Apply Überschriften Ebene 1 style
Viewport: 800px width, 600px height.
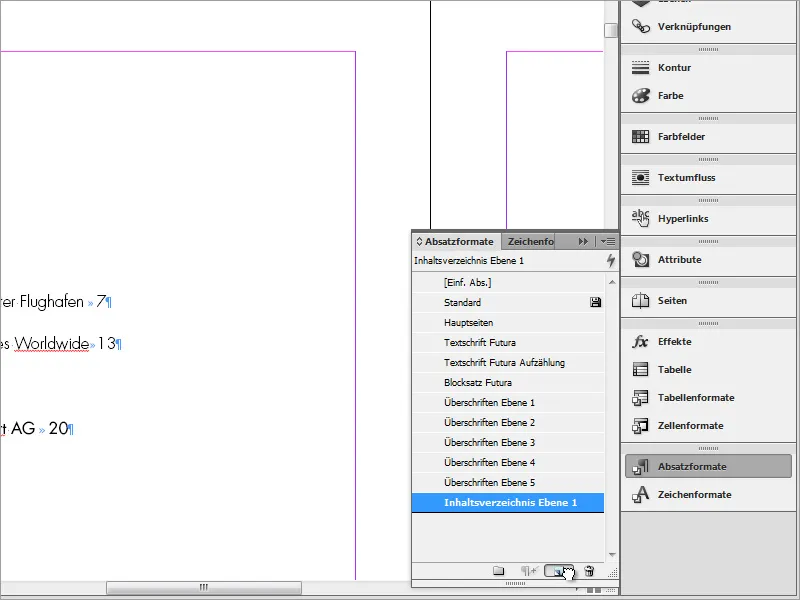(x=508, y=403)
